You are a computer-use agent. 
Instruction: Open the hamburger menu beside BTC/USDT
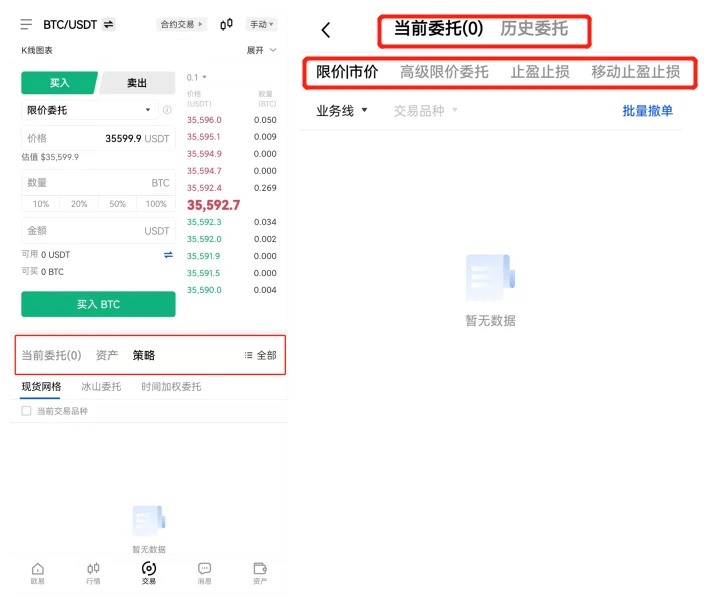26,24
